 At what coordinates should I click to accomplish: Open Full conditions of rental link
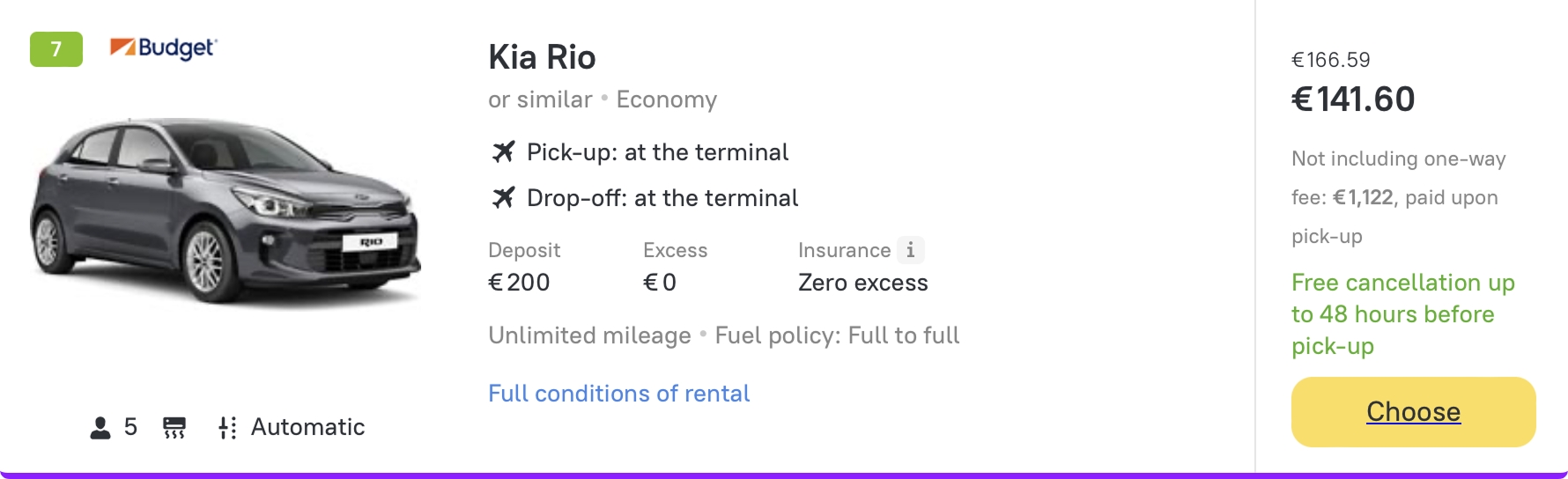tap(618, 394)
